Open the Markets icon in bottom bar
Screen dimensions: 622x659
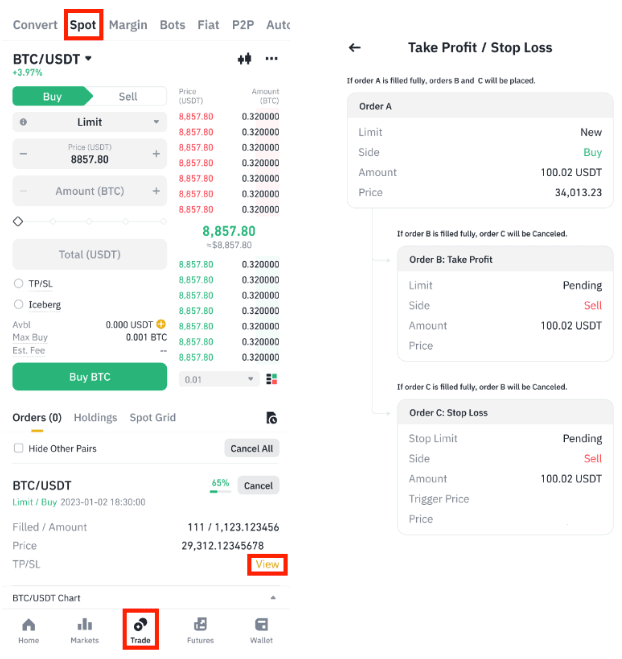click(84, 630)
